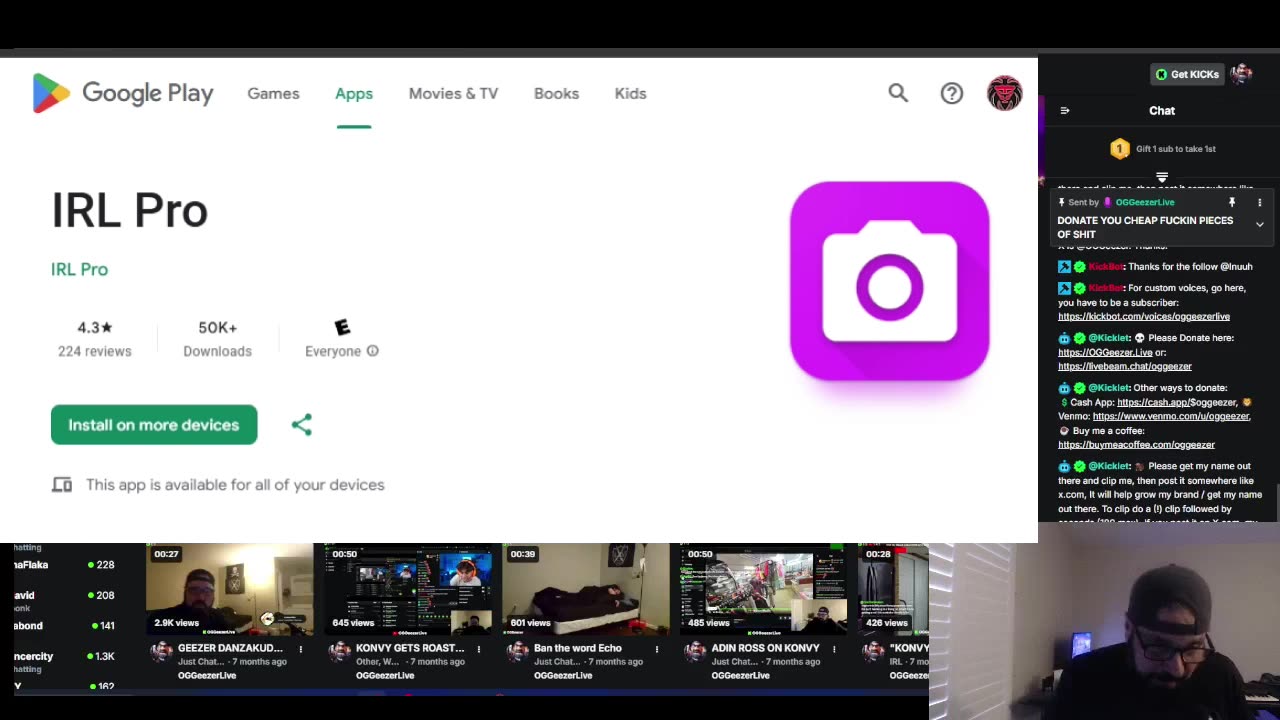The width and height of the screenshot is (1280, 720).
Task: Click the pin icon on pinned message
Action: click(1232, 202)
